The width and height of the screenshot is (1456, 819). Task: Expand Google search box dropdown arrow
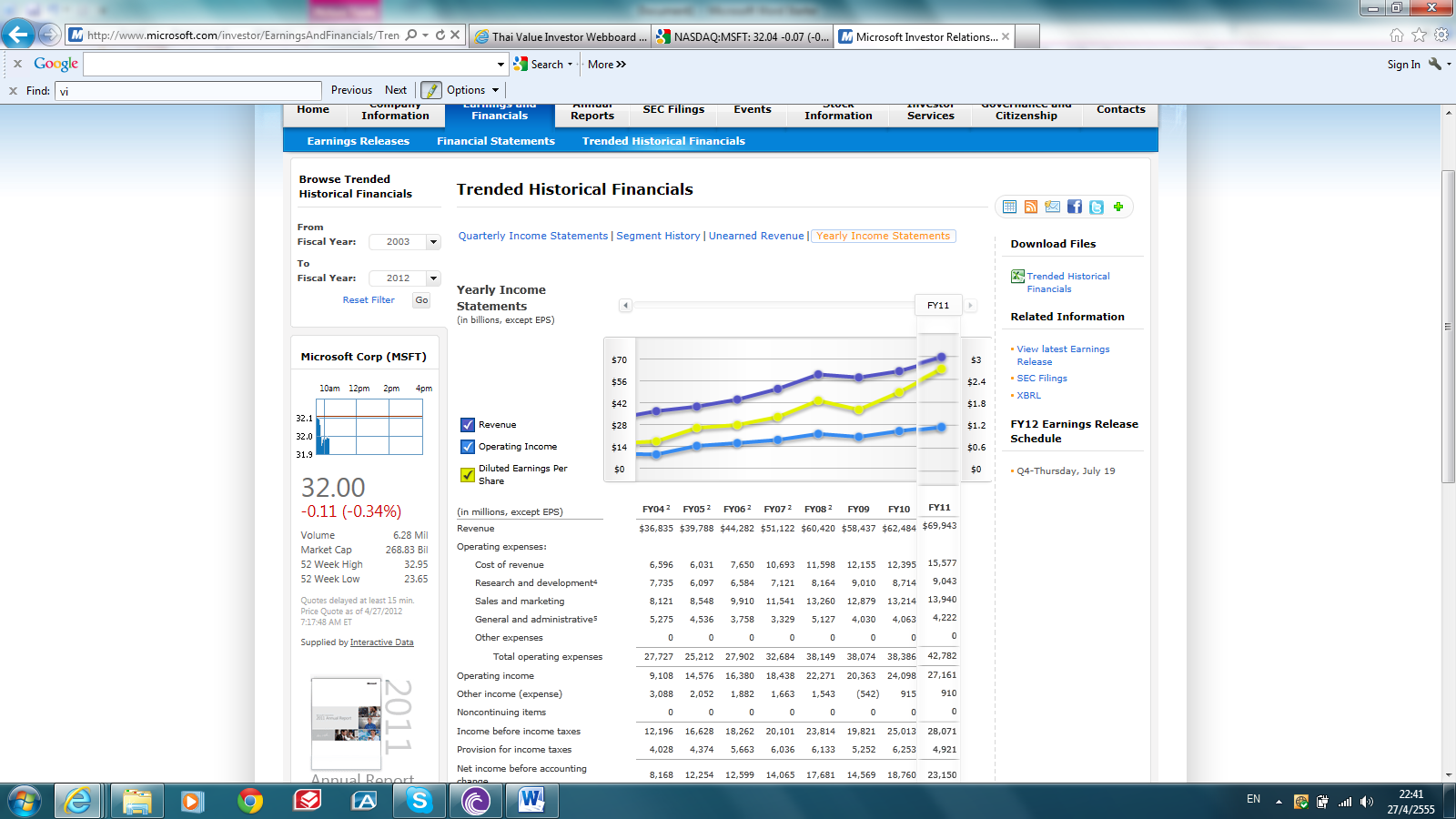500,65
